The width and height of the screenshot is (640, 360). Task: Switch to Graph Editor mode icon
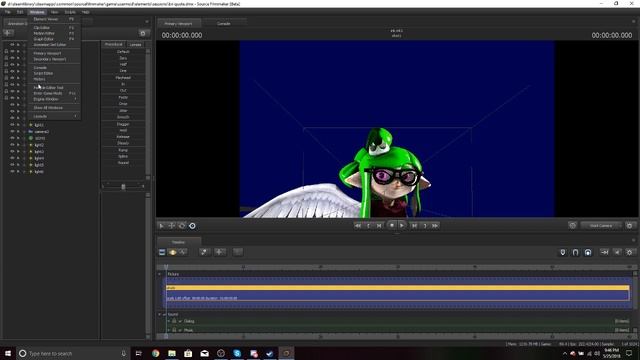[x=182, y=252]
